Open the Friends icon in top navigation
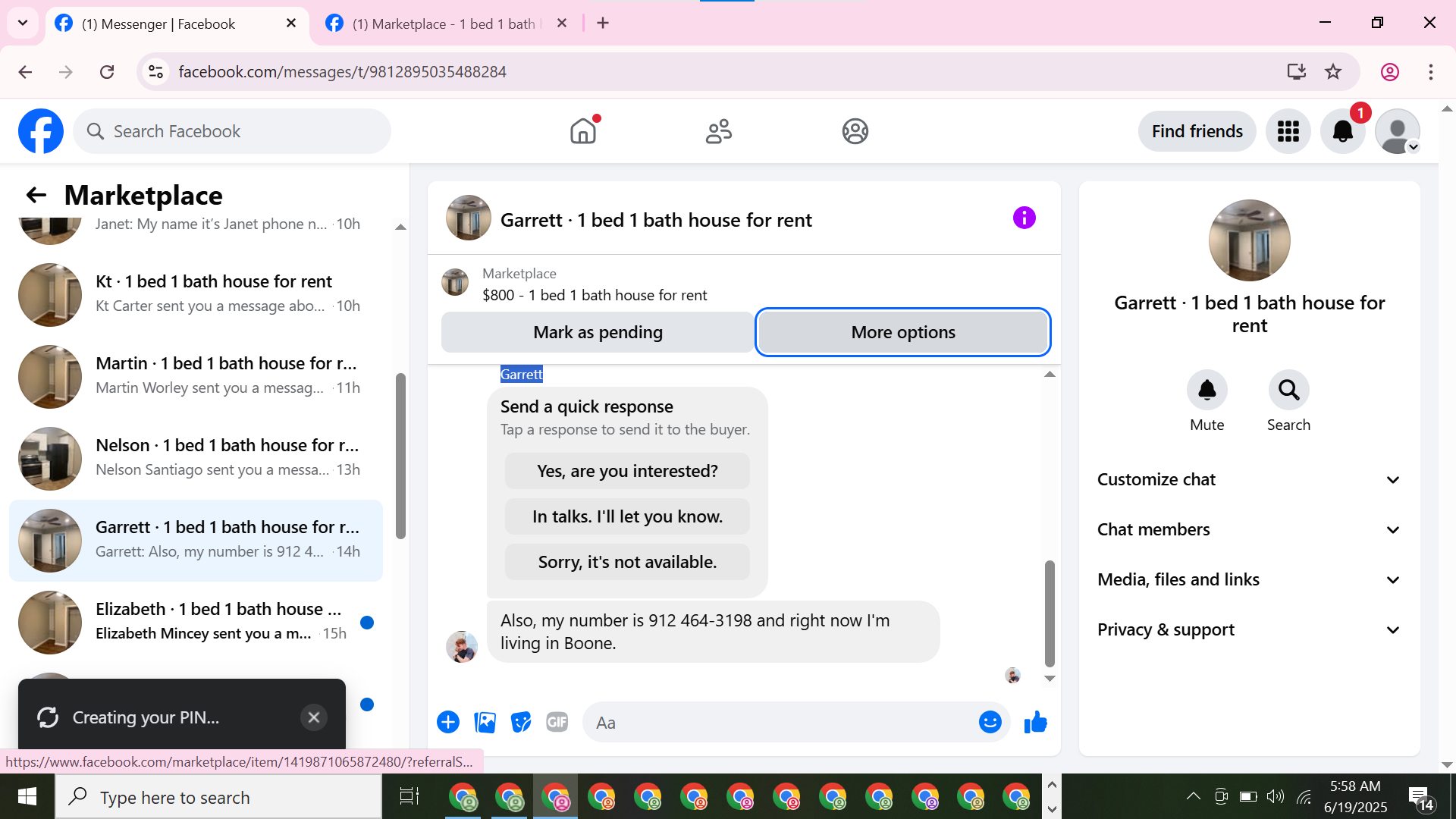 pyautogui.click(x=719, y=131)
